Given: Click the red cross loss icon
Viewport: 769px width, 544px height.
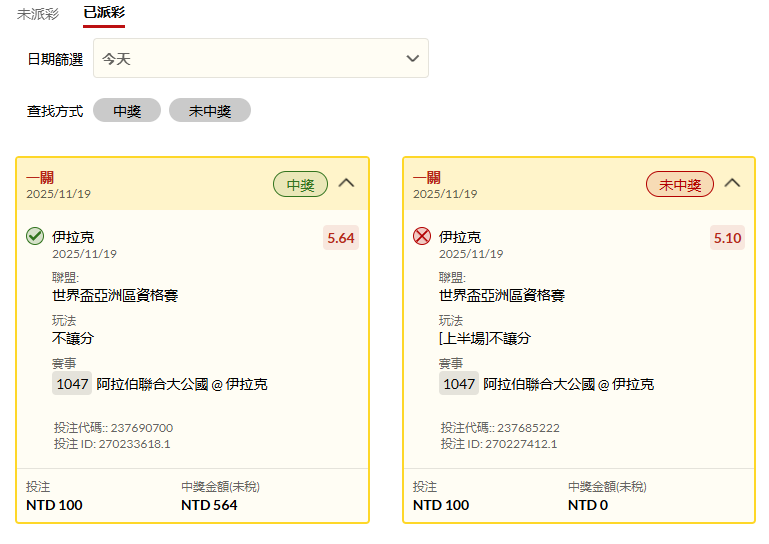Looking at the screenshot, I should (x=422, y=237).
